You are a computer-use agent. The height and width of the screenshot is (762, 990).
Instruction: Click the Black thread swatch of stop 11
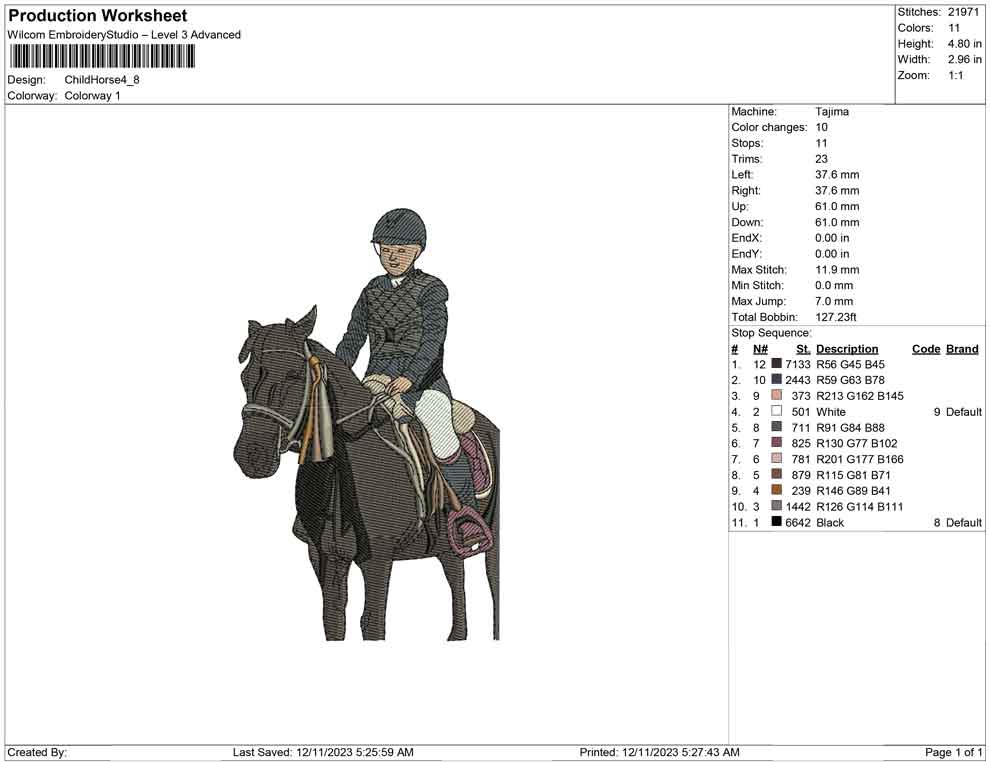[x=777, y=521]
